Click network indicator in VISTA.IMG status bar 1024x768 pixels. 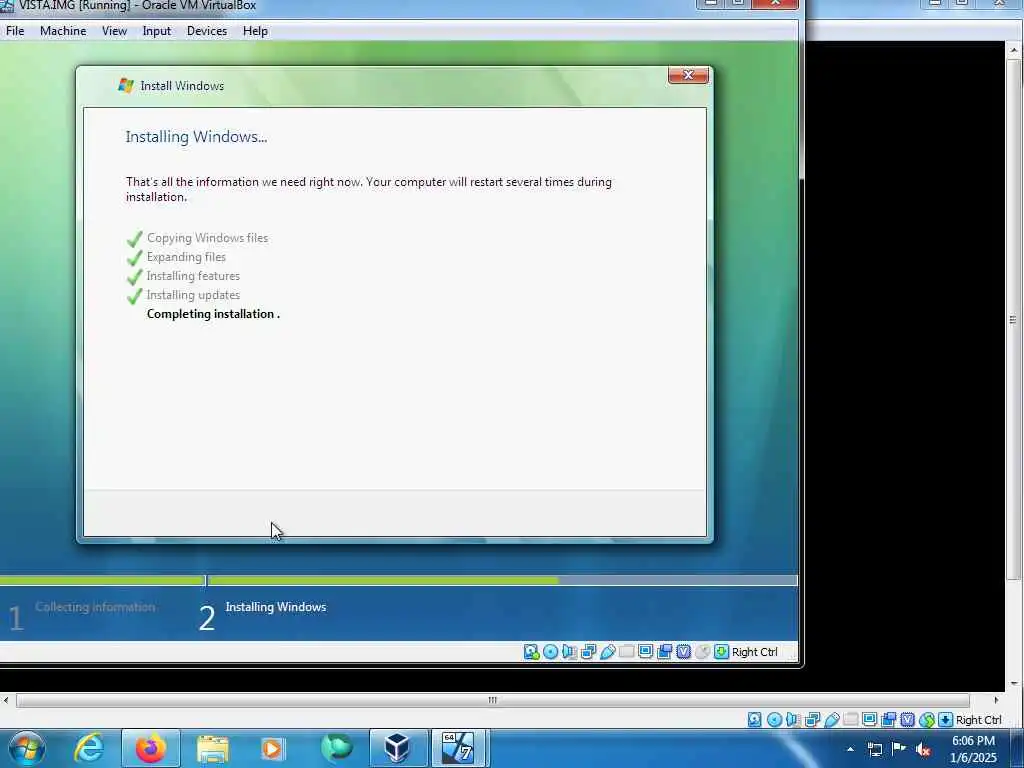(x=588, y=652)
